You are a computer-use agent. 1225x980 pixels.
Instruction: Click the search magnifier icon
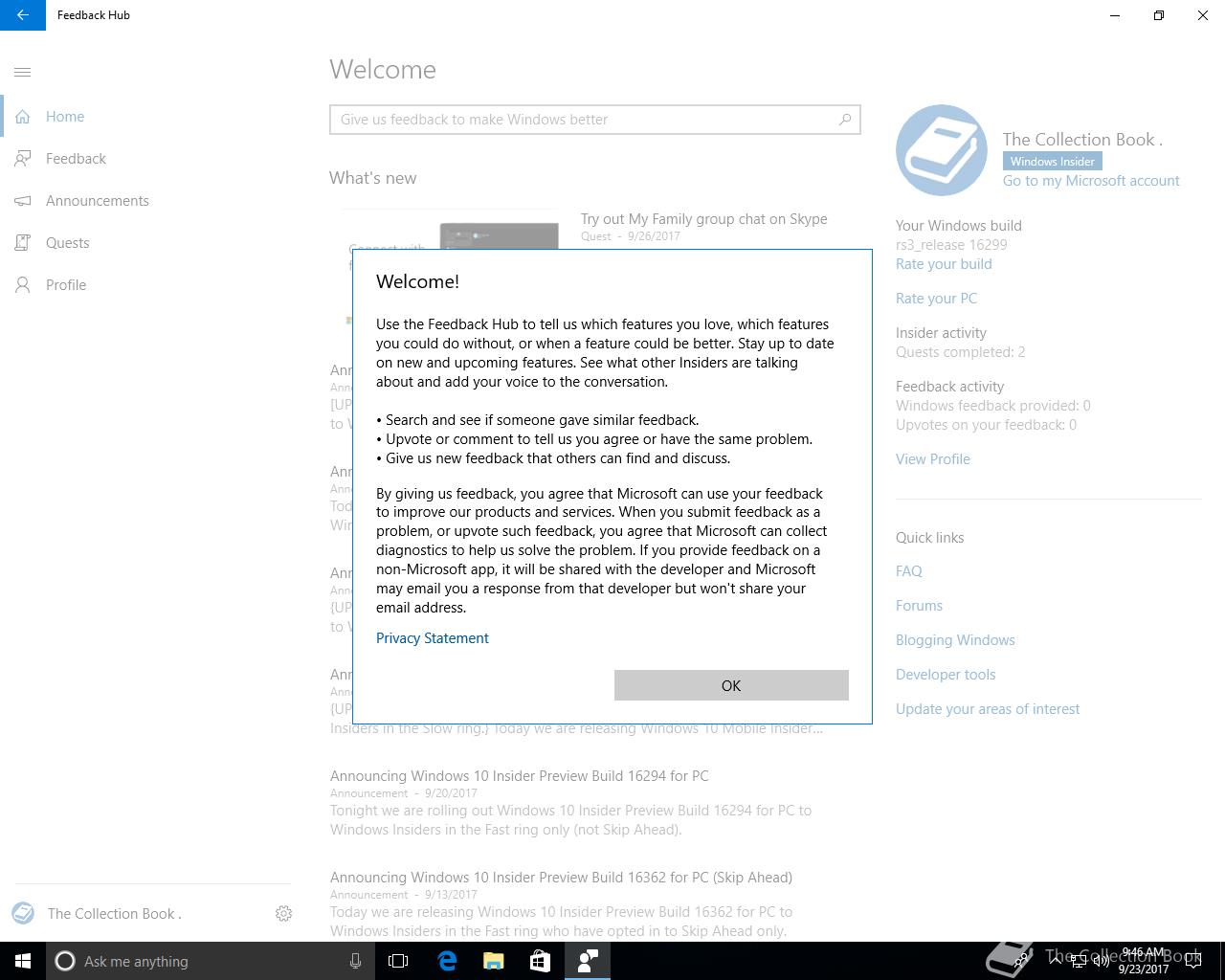coord(845,120)
